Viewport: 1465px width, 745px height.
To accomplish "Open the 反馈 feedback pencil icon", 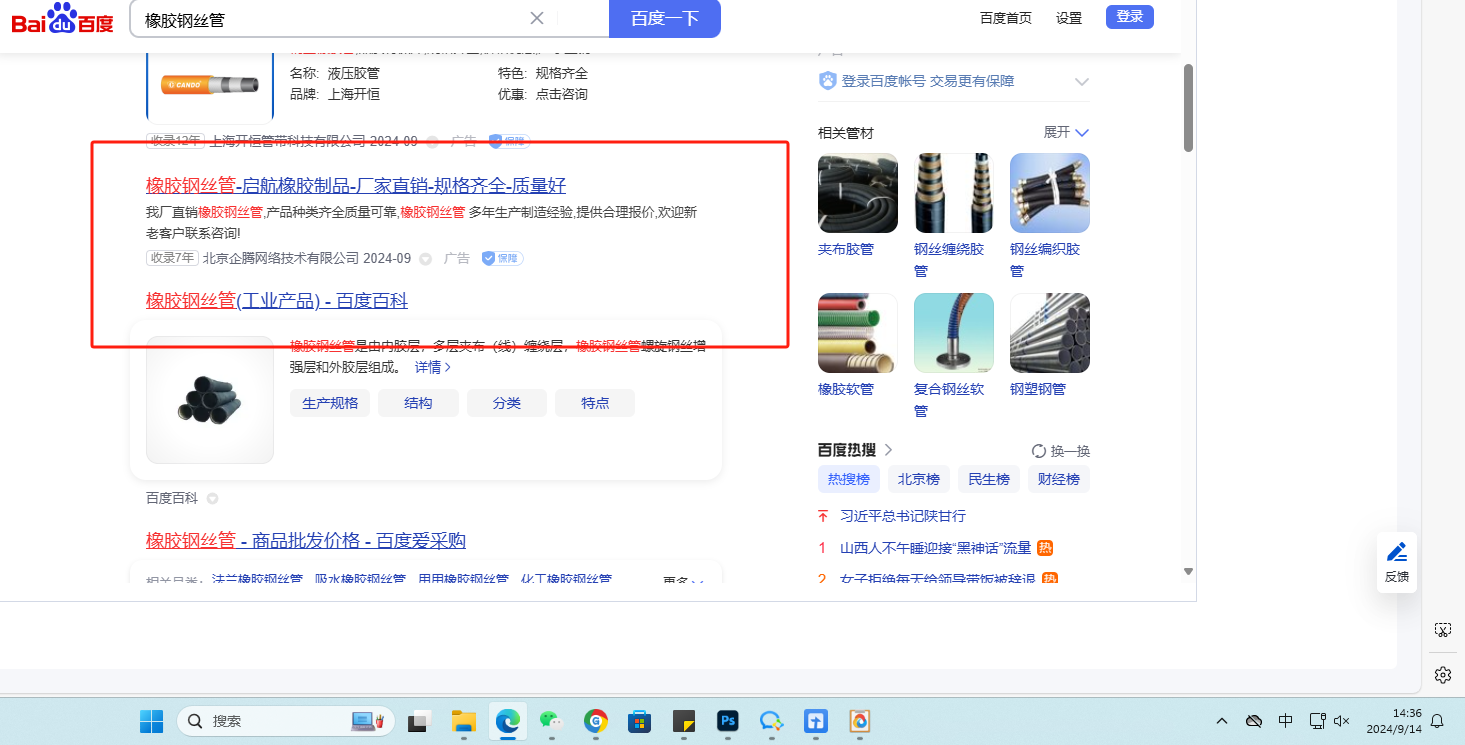I will [x=1397, y=552].
